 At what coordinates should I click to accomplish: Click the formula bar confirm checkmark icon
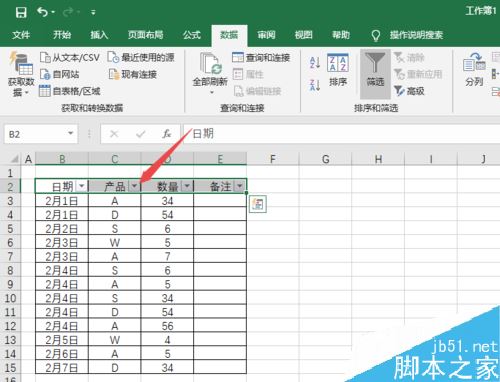click(140, 134)
